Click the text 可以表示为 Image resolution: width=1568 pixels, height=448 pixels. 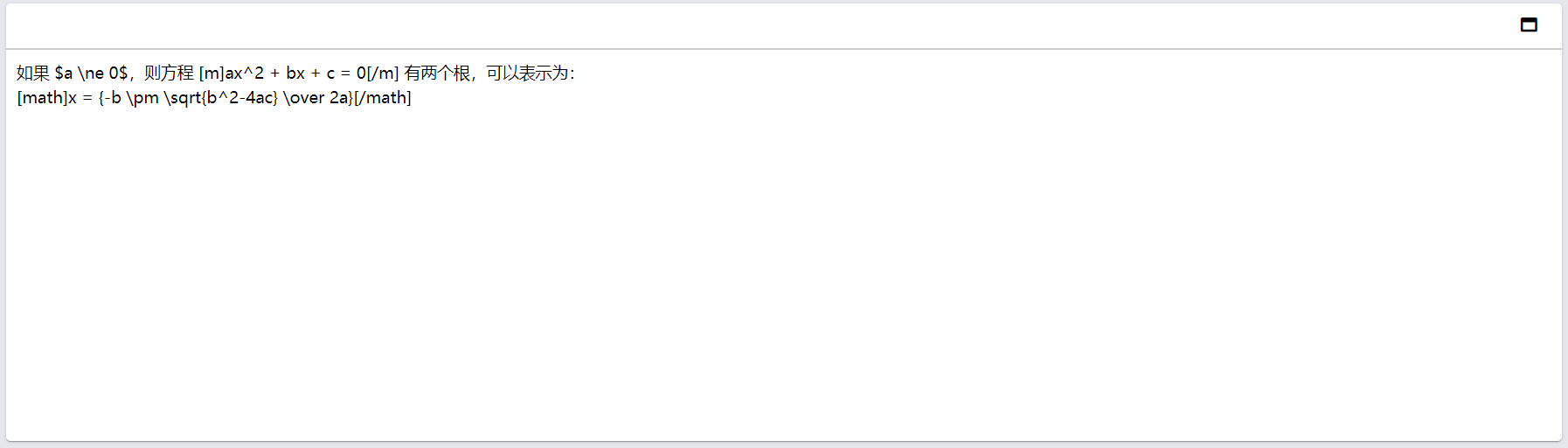tap(527, 73)
